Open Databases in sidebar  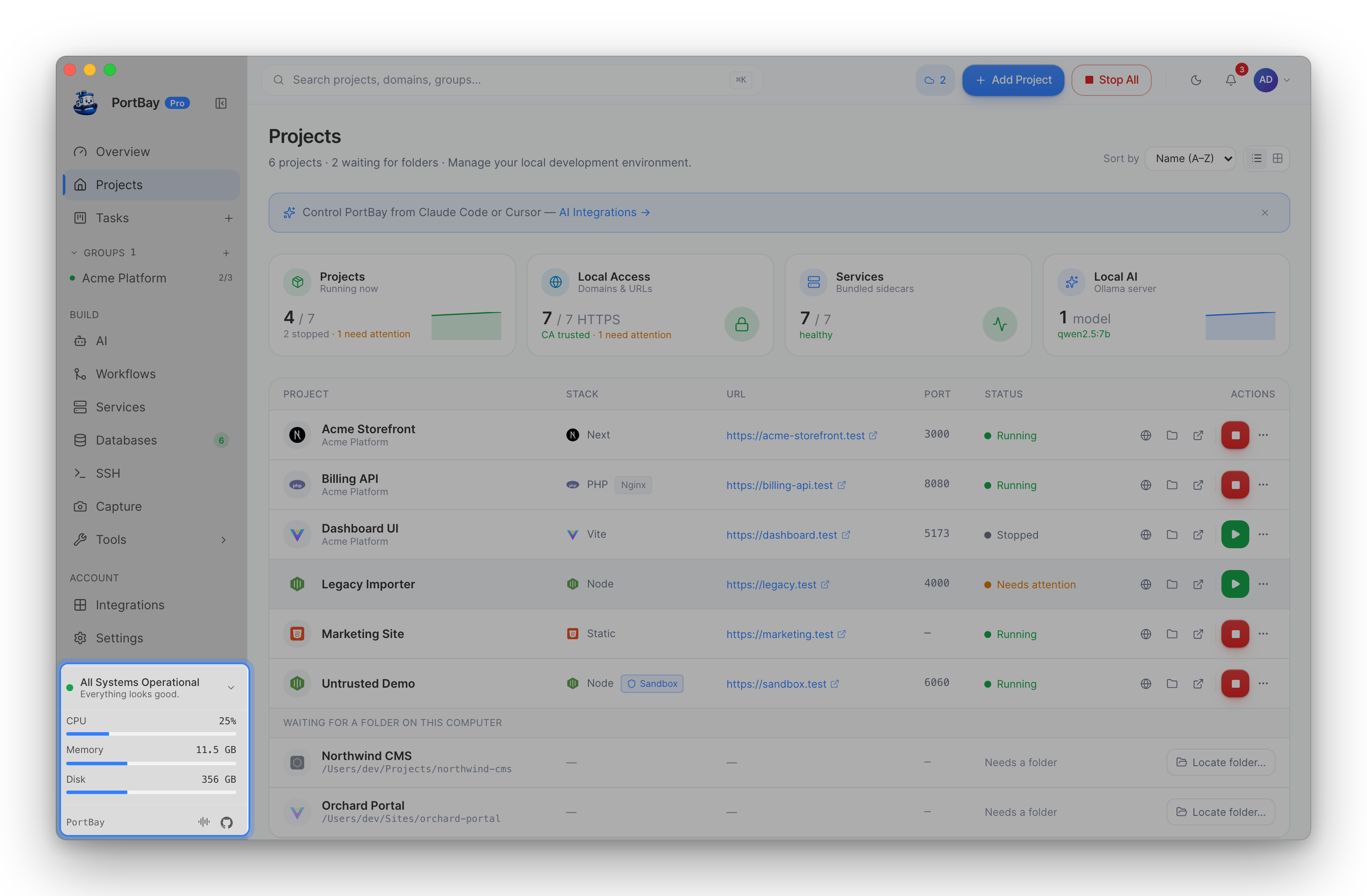(151, 440)
